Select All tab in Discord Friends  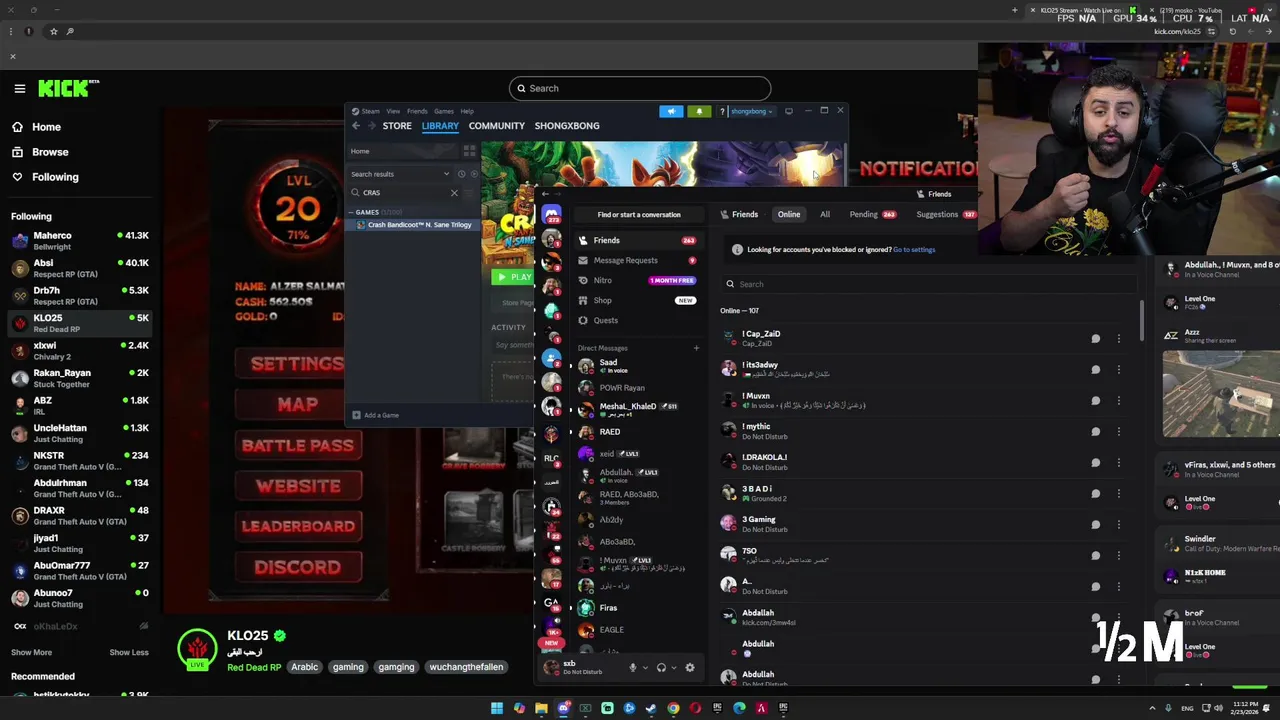(x=825, y=214)
